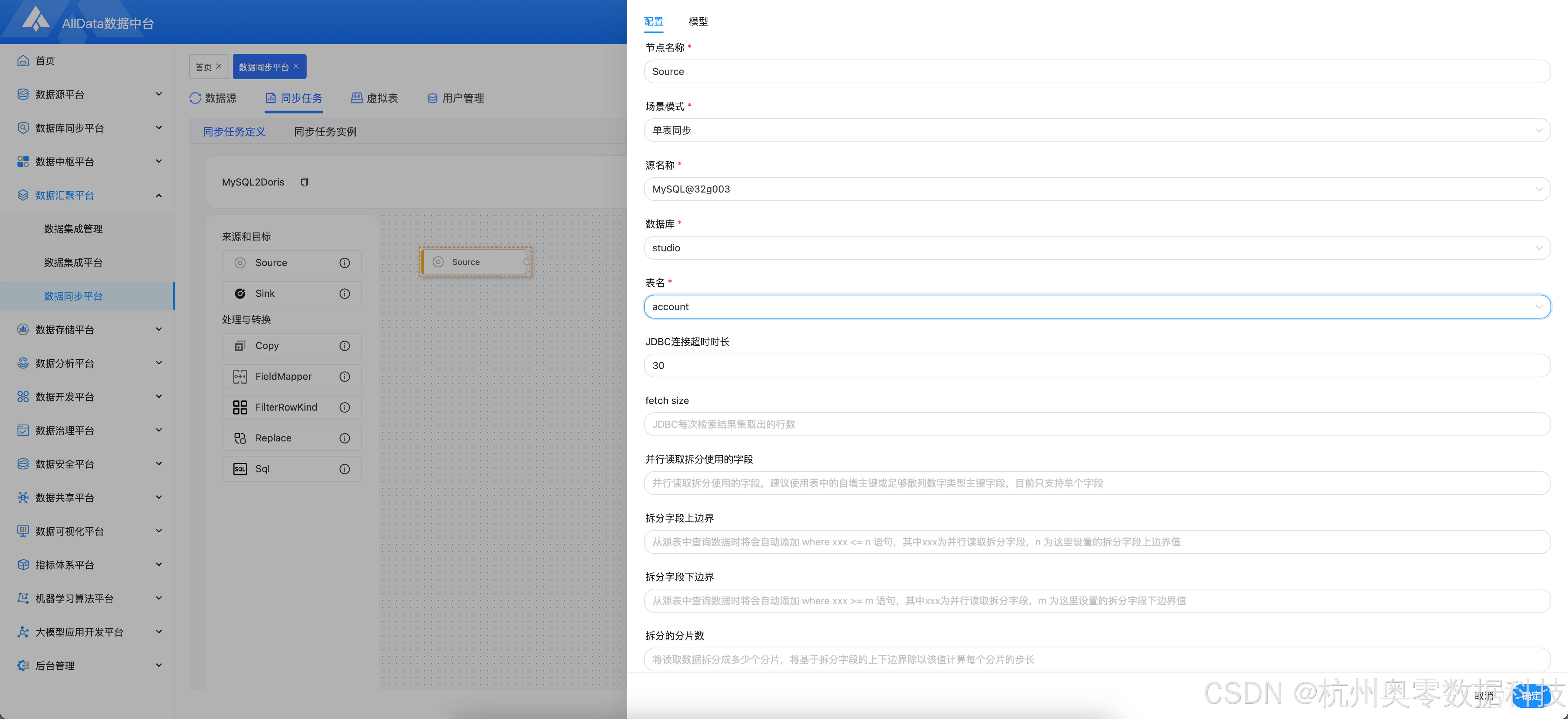
Task: Click info icon beside Copy component
Action: click(344, 346)
